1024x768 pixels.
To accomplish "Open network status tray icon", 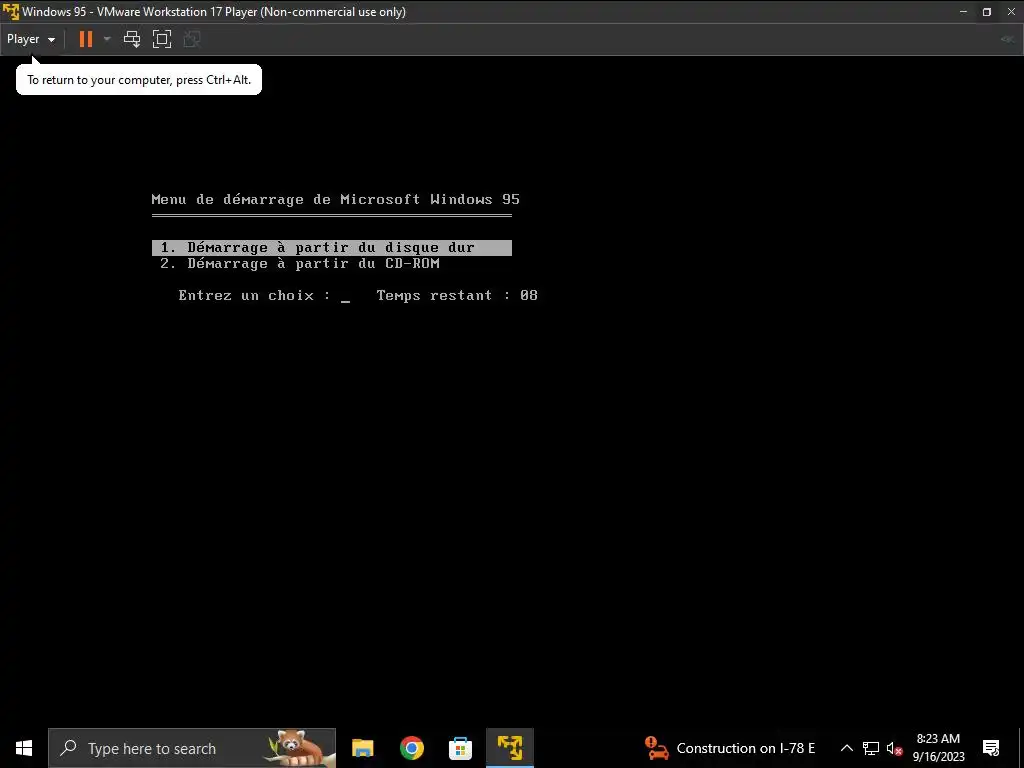I will [x=871, y=748].
